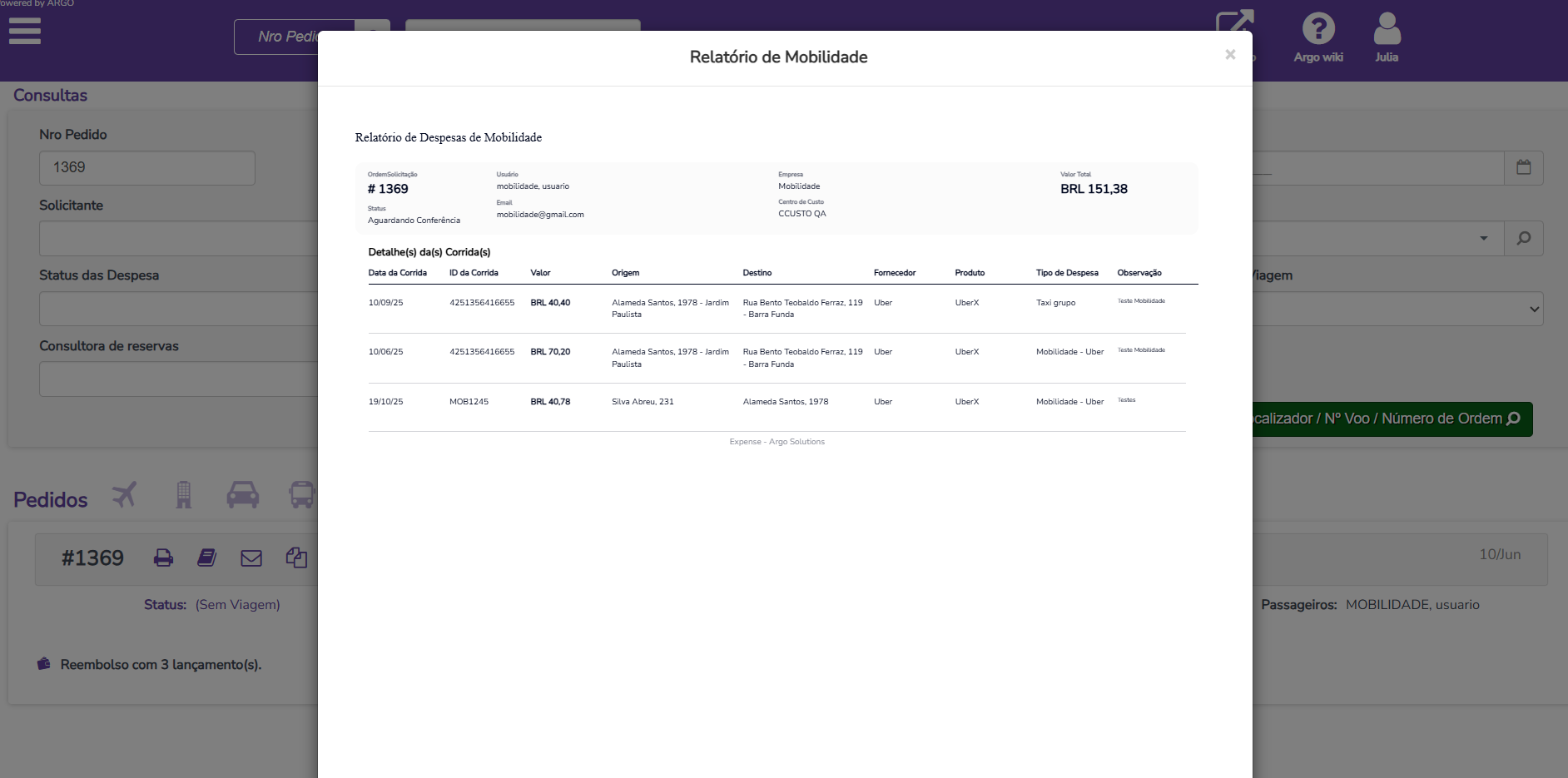The image size is (1568, 778).
Task: Click the Nro Pedido input field with 1369
Action: click(x=146, y=168)
